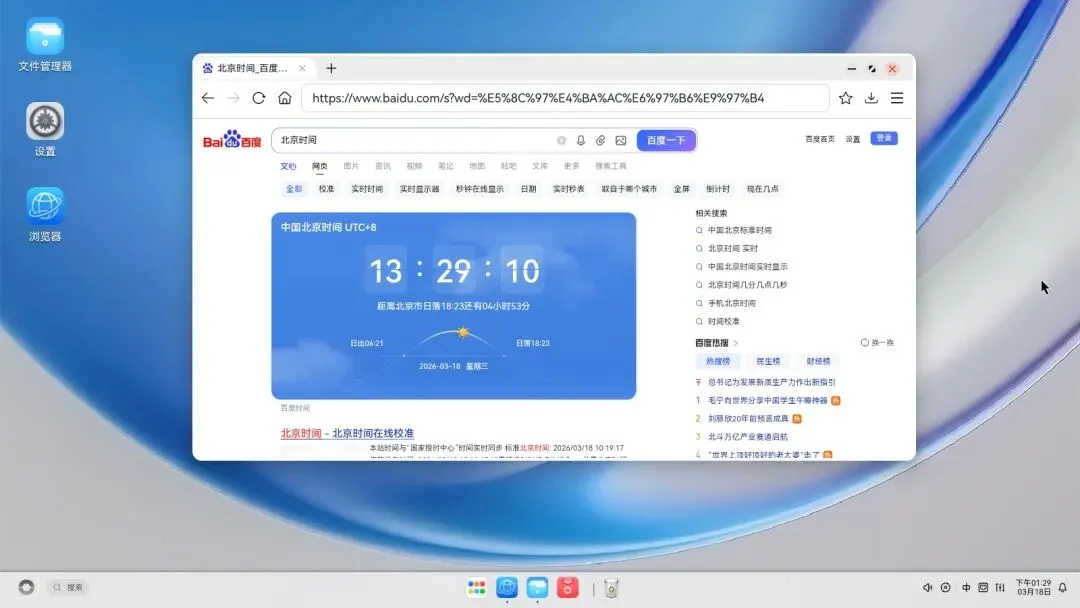This screenshot has width=1080, height=608.
Task: Open the 北京时间 - 北京时间在线校准 result
Action: pos(347,433)
